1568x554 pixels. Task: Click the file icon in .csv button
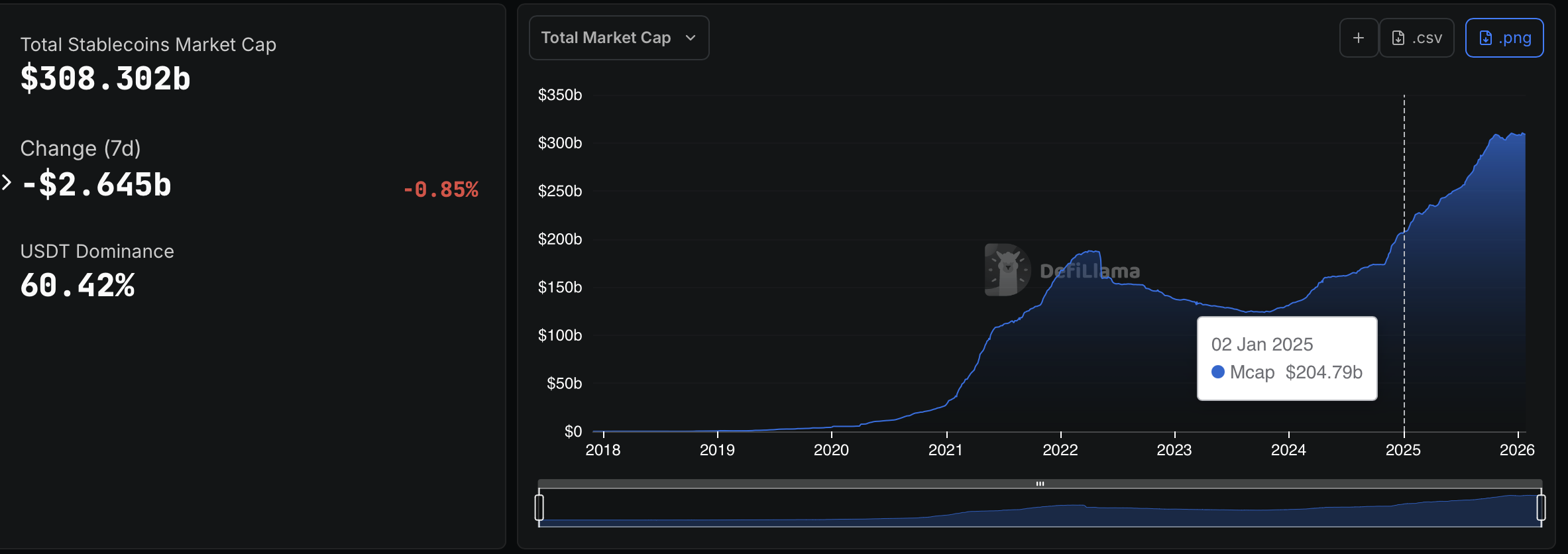(x=1398, y=38)
